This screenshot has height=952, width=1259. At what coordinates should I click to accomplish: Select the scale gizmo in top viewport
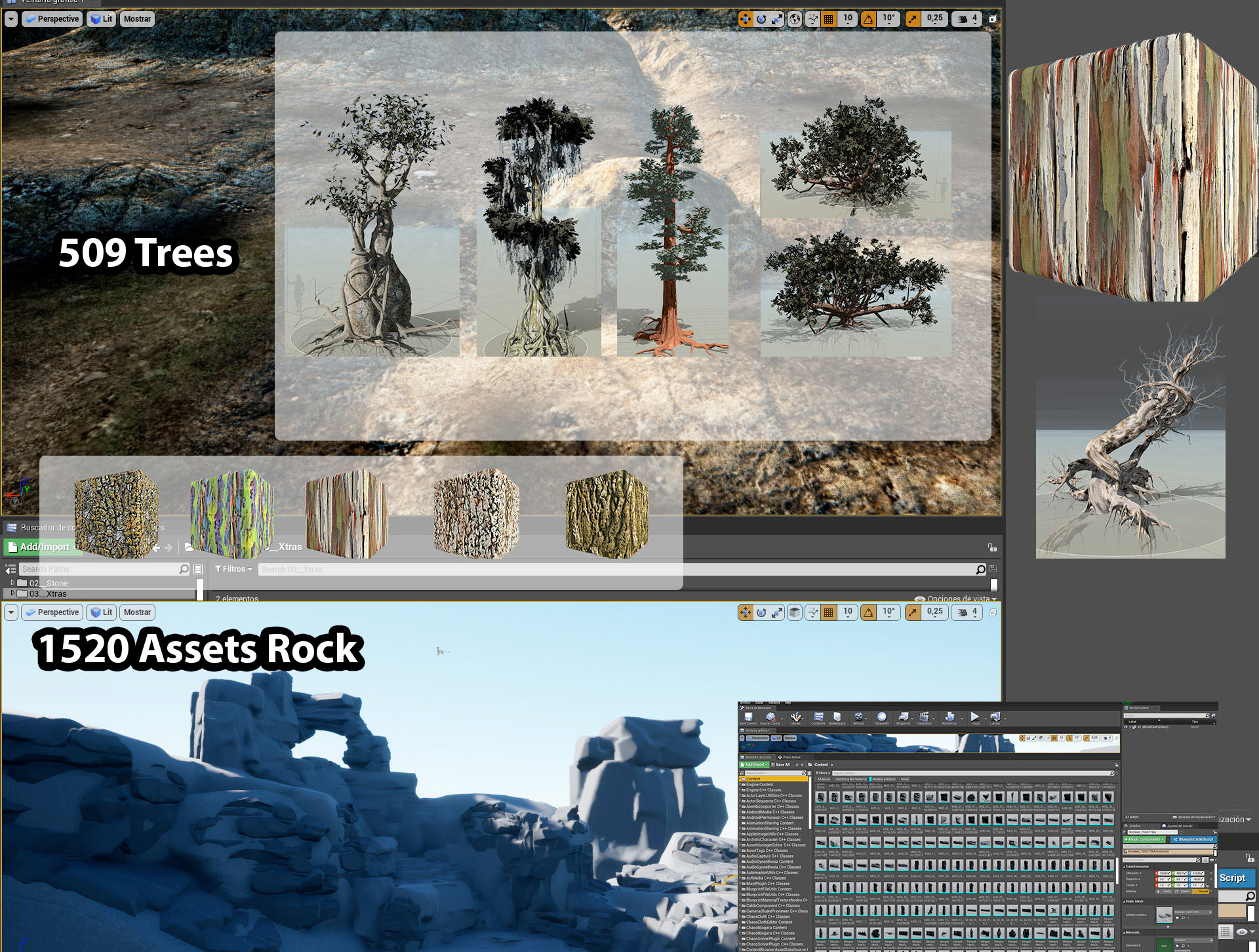pos(777,19)
